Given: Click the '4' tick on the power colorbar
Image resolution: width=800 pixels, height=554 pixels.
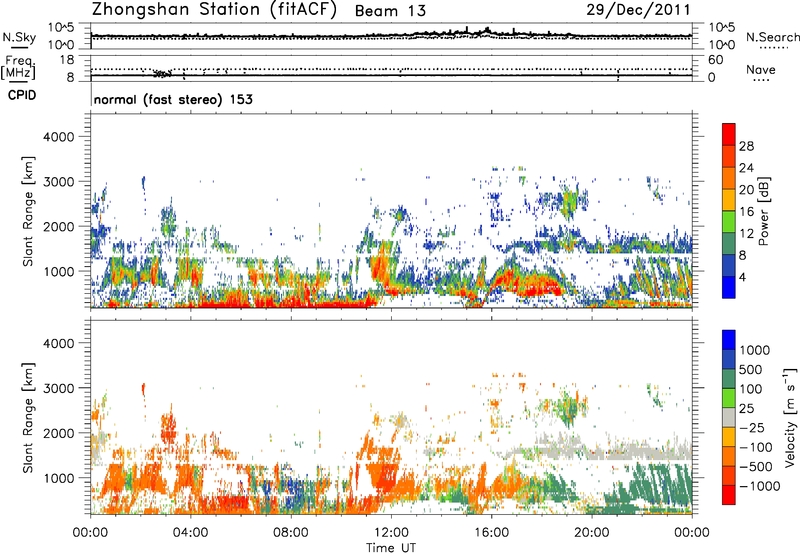Looking at the screenshot, I should (742, 278).
